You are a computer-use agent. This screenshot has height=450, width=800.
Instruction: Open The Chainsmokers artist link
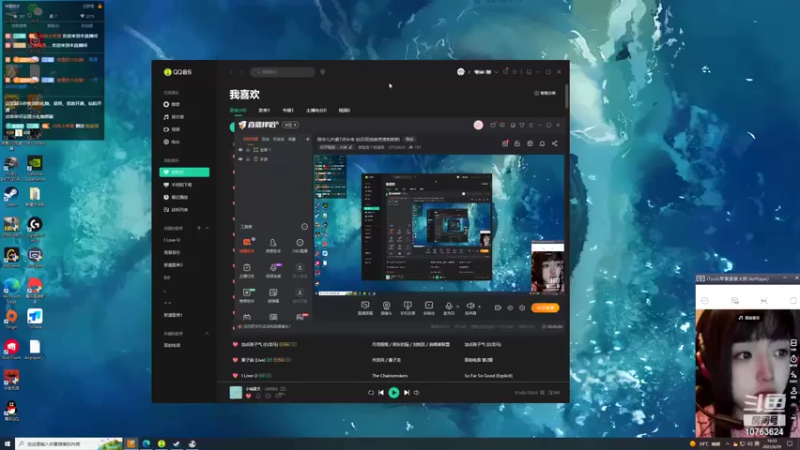[x=390, y=376]
